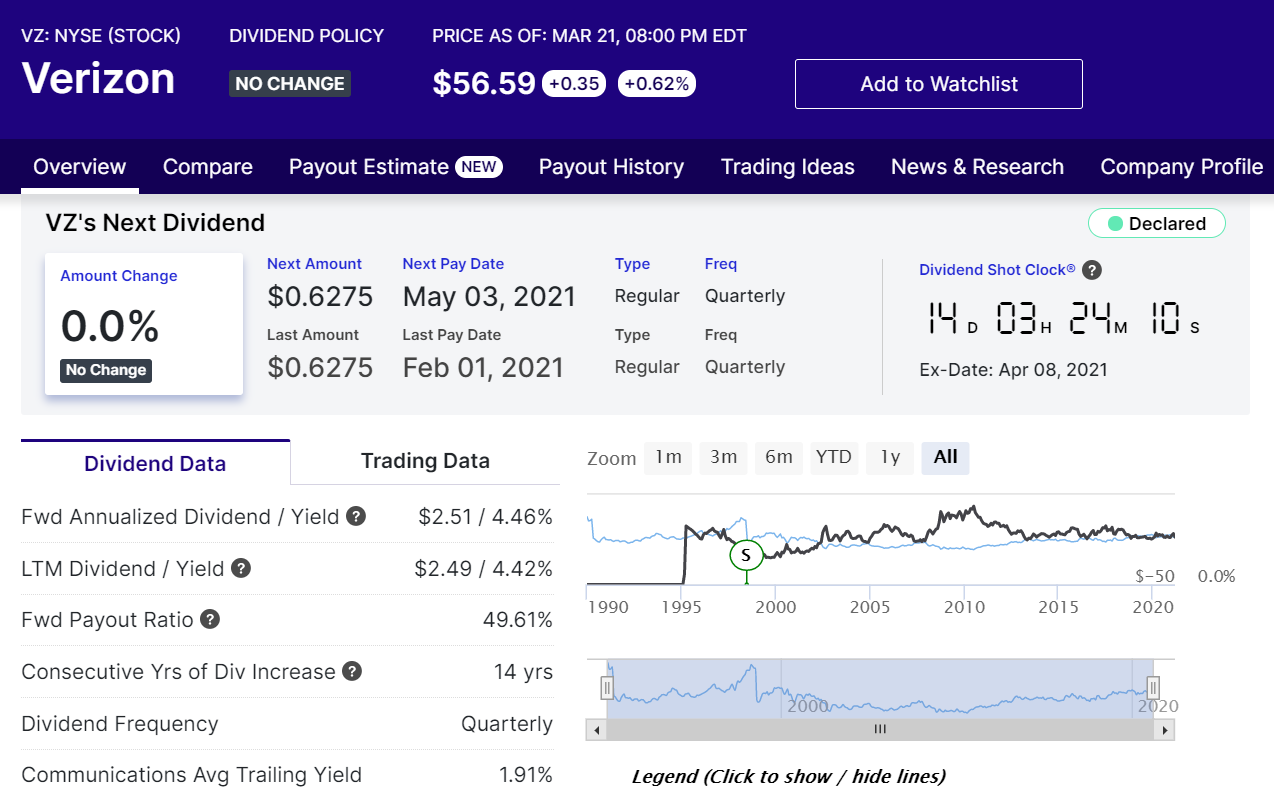Image resolution: width=1274 pixels, height=797 pixels.
Task: Set chart zoom to 3m
Action: [x=723, y=457]
